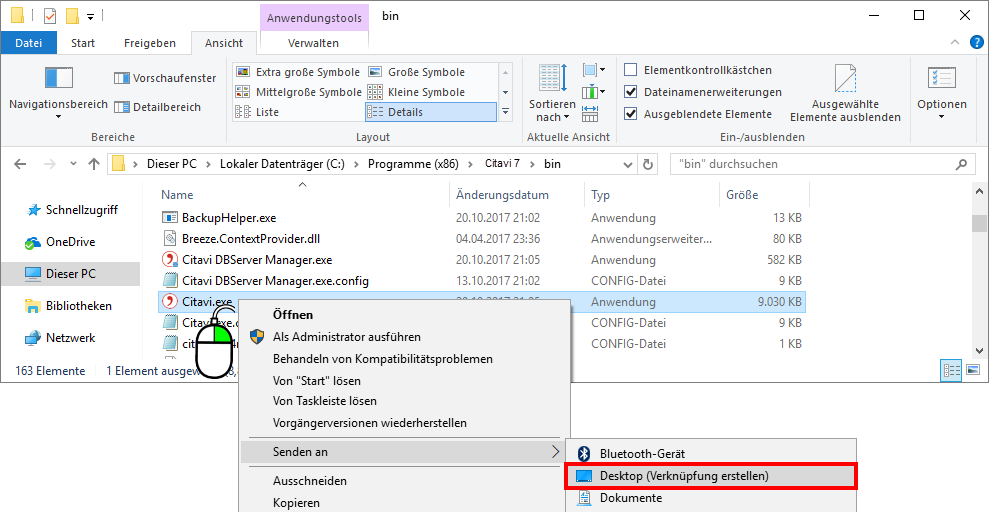989x512 pixels.
Task: Switch to the Start ribbon tab
Action: pos(83,43)
